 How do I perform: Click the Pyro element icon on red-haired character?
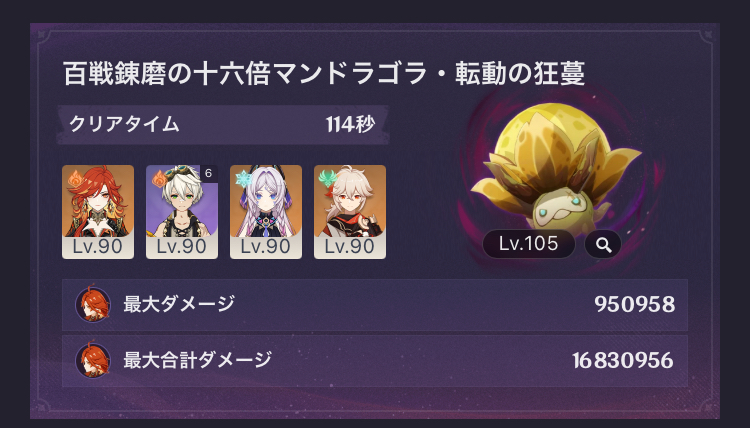click(75, 179)
